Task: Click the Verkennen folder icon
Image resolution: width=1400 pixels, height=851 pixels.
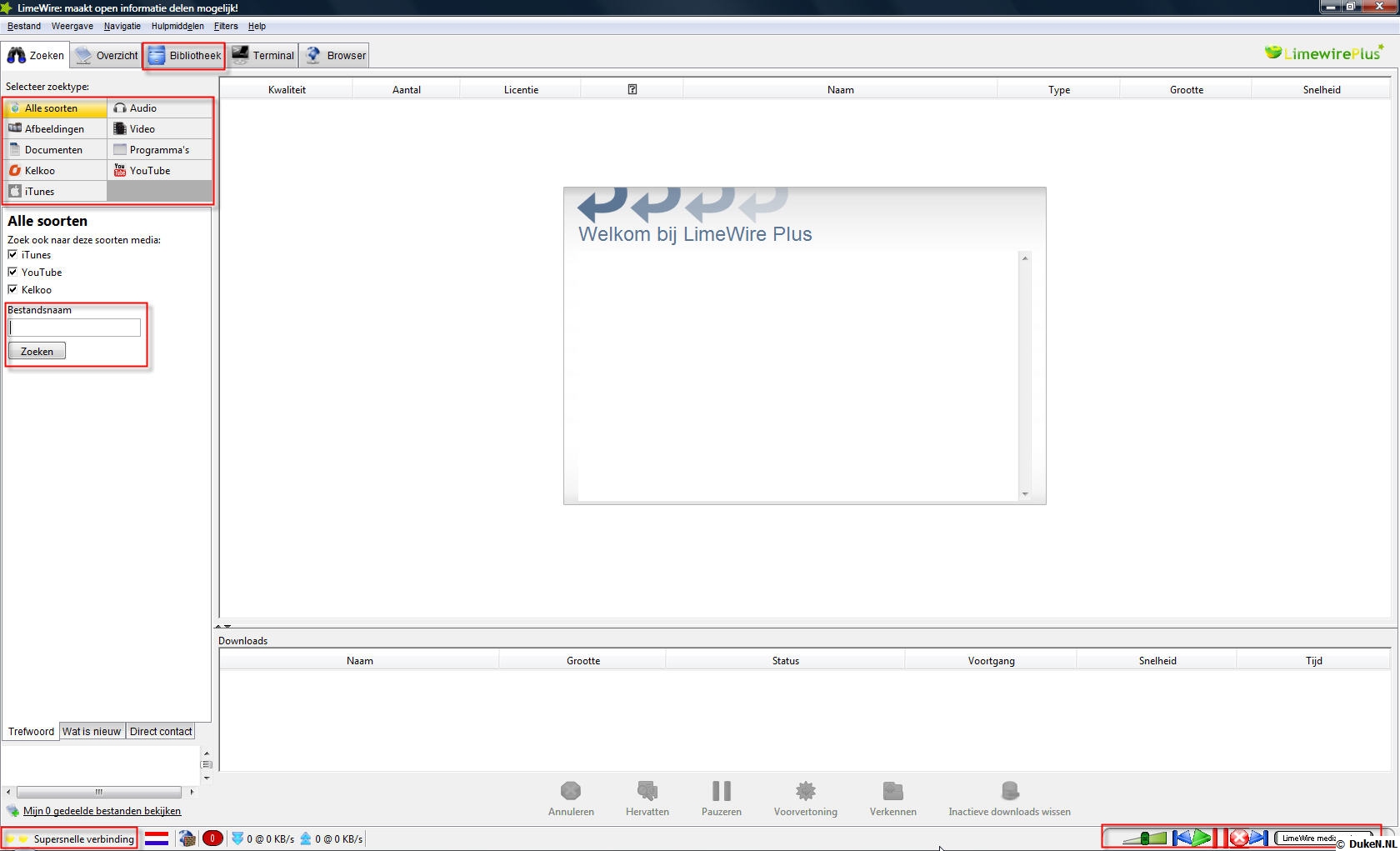Action: tap(893, 790)
